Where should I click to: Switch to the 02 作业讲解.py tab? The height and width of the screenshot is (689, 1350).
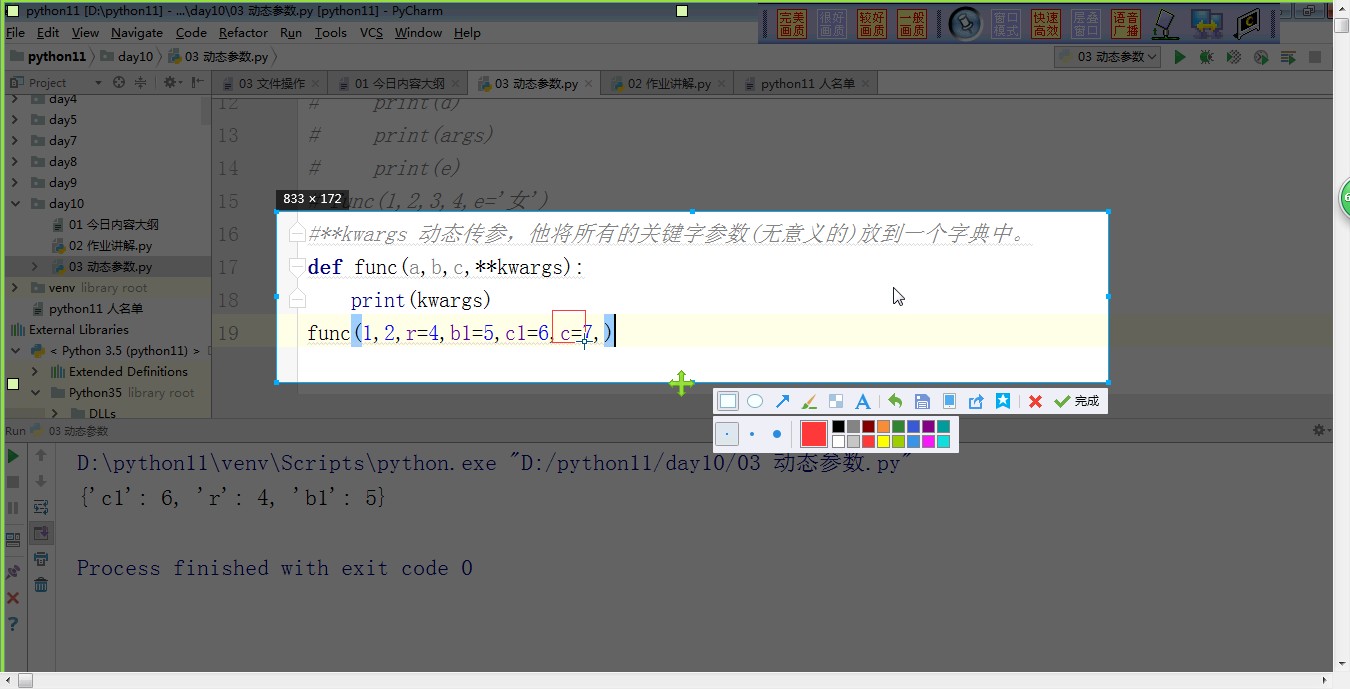pos(669,83)
